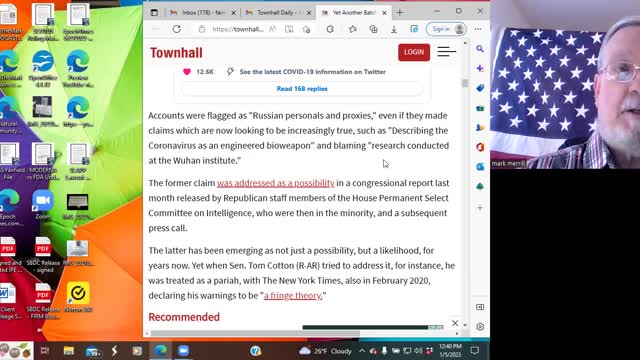Open the Extensions puzzle icon
The width and height of the screenshot is (640, 360).
click(330, 29)
